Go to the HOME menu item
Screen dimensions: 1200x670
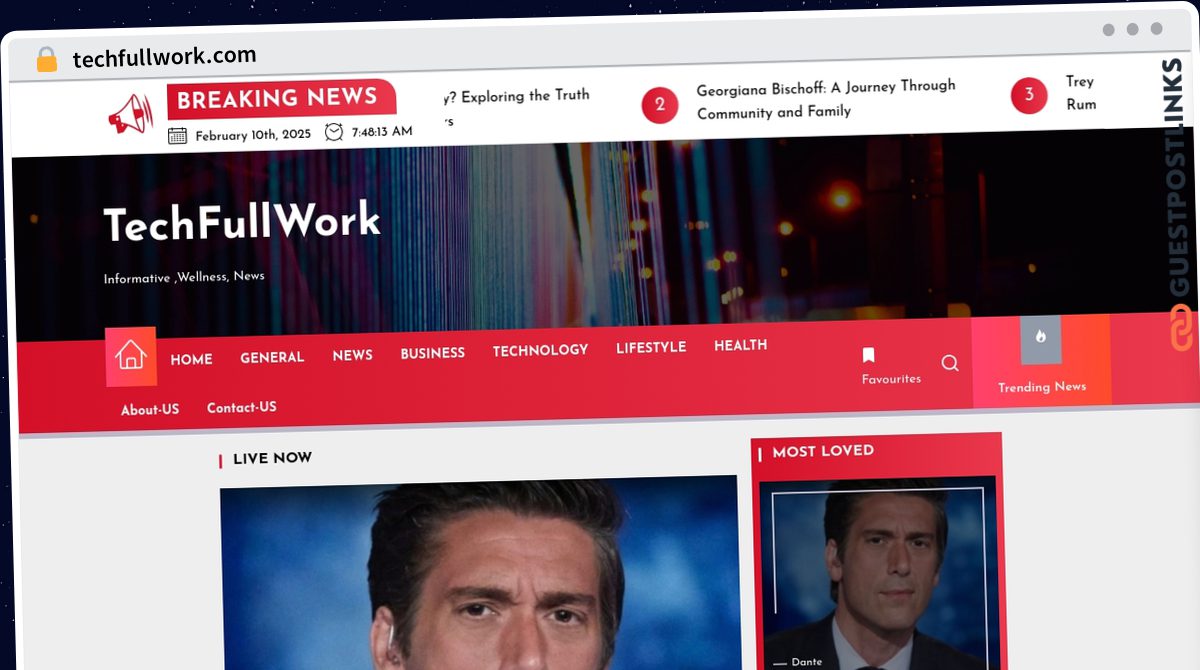(x=191, y=359)
